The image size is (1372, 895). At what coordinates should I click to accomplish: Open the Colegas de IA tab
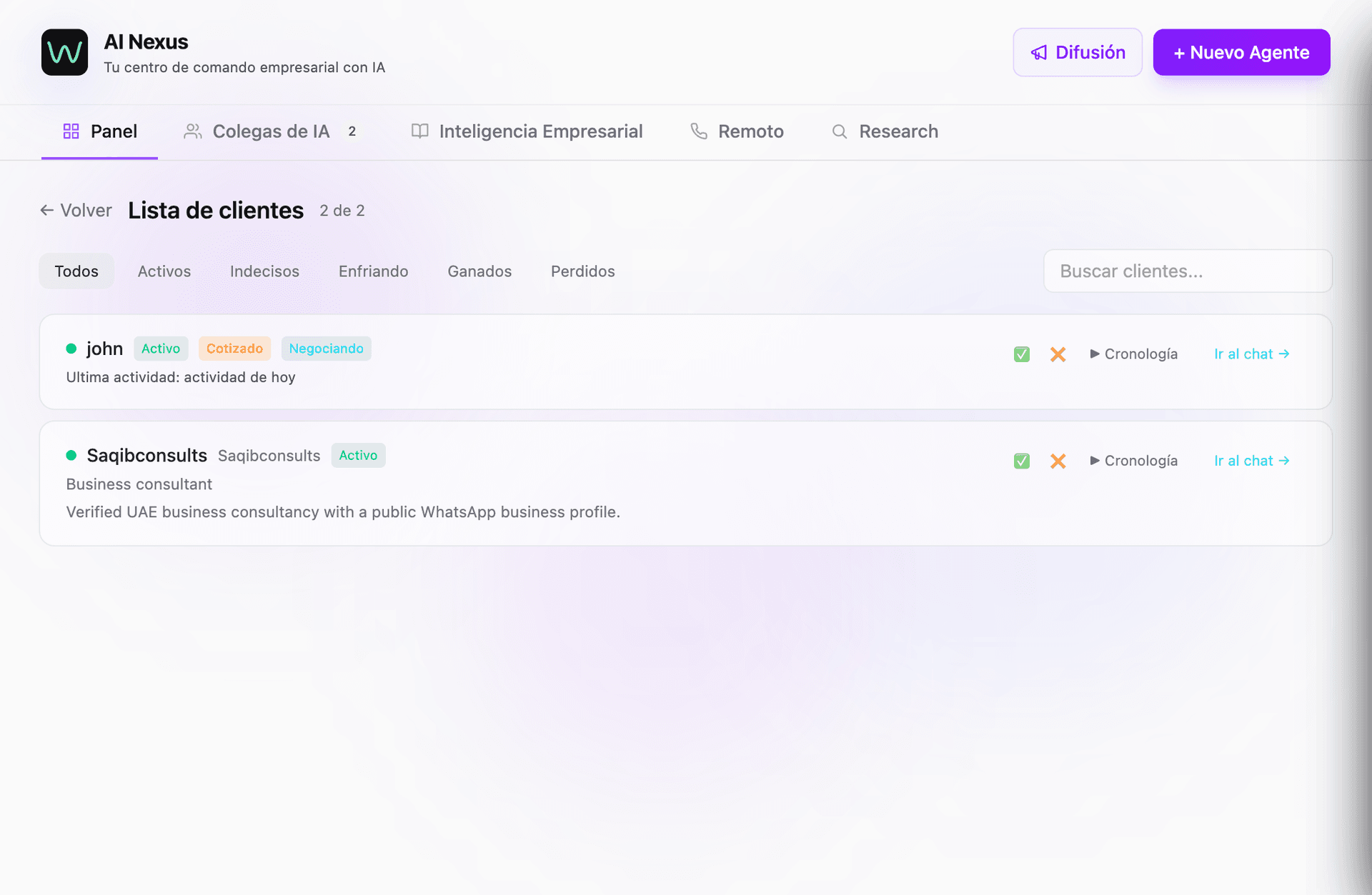[x=272, y=131]
